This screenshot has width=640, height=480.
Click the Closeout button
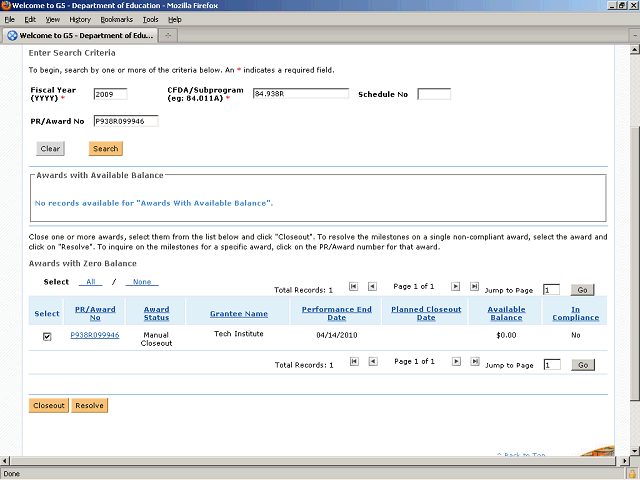pyautogui.click(x=49, y=405)
